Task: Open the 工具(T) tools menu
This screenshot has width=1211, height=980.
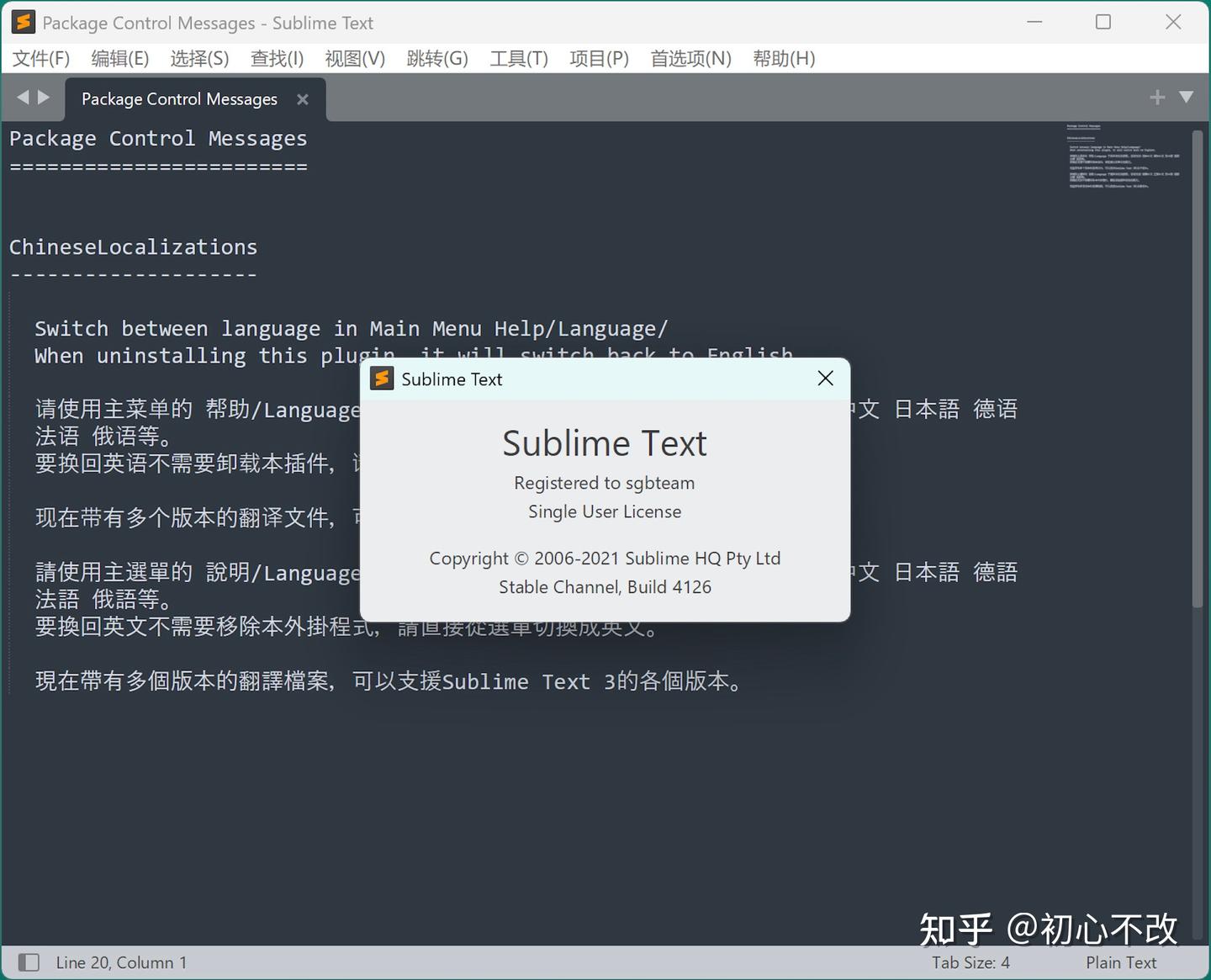Action: pos(518,58)
